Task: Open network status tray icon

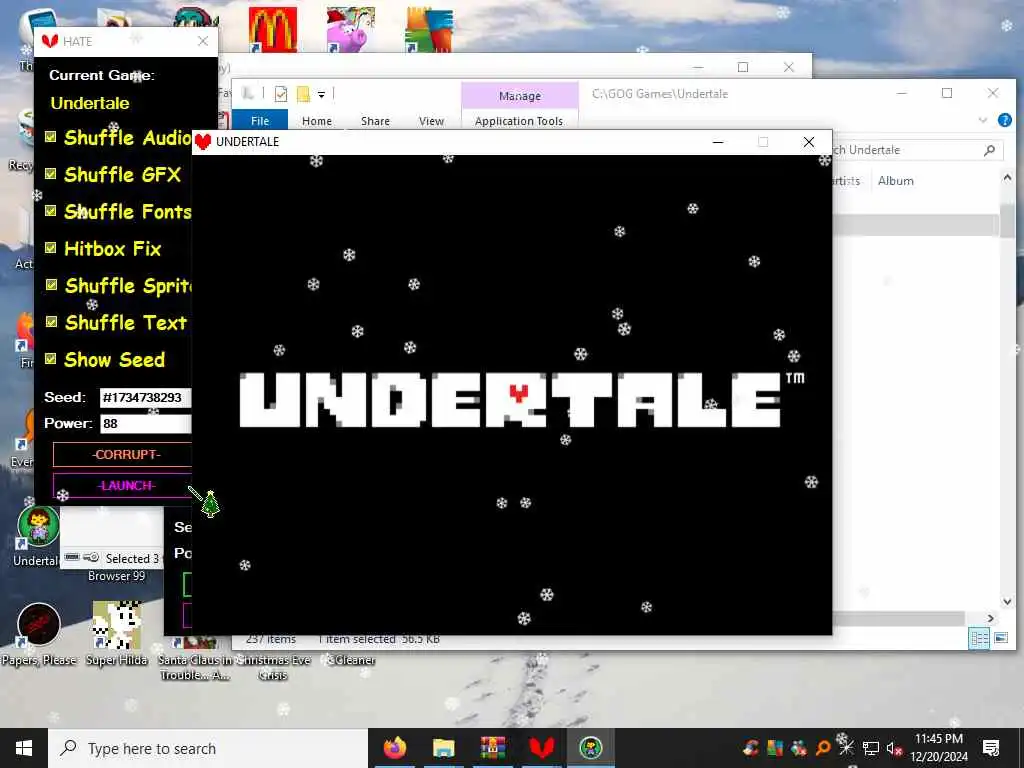Action: tap(871, 748)
